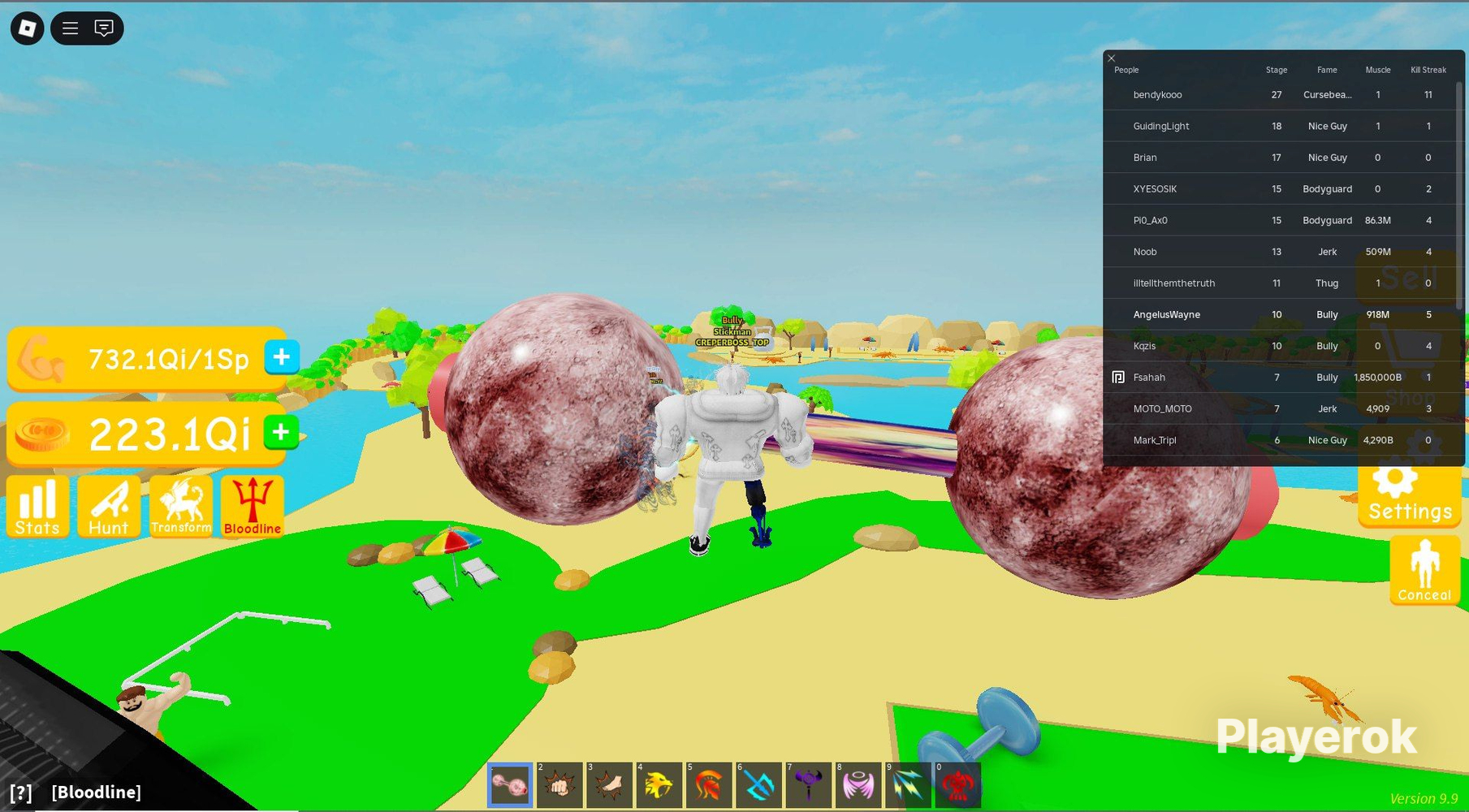
Task: Equip the punch fist ability slot 2
Action: [x=560, y=785]
